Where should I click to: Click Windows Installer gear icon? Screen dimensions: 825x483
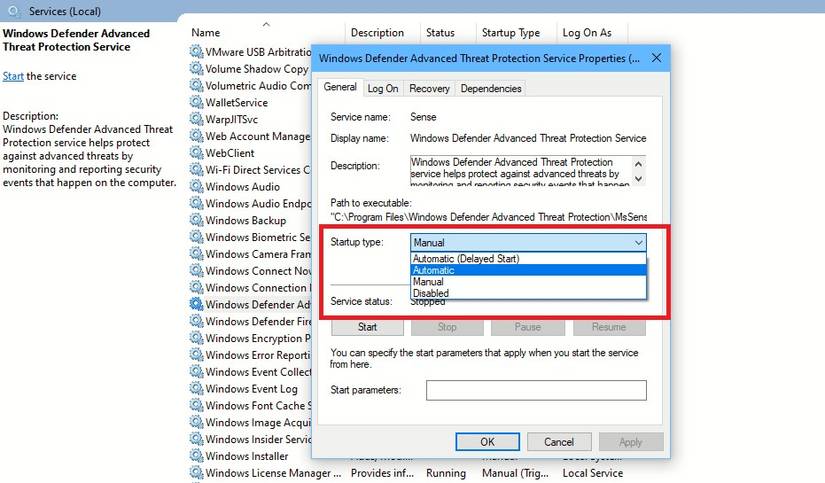196,456
